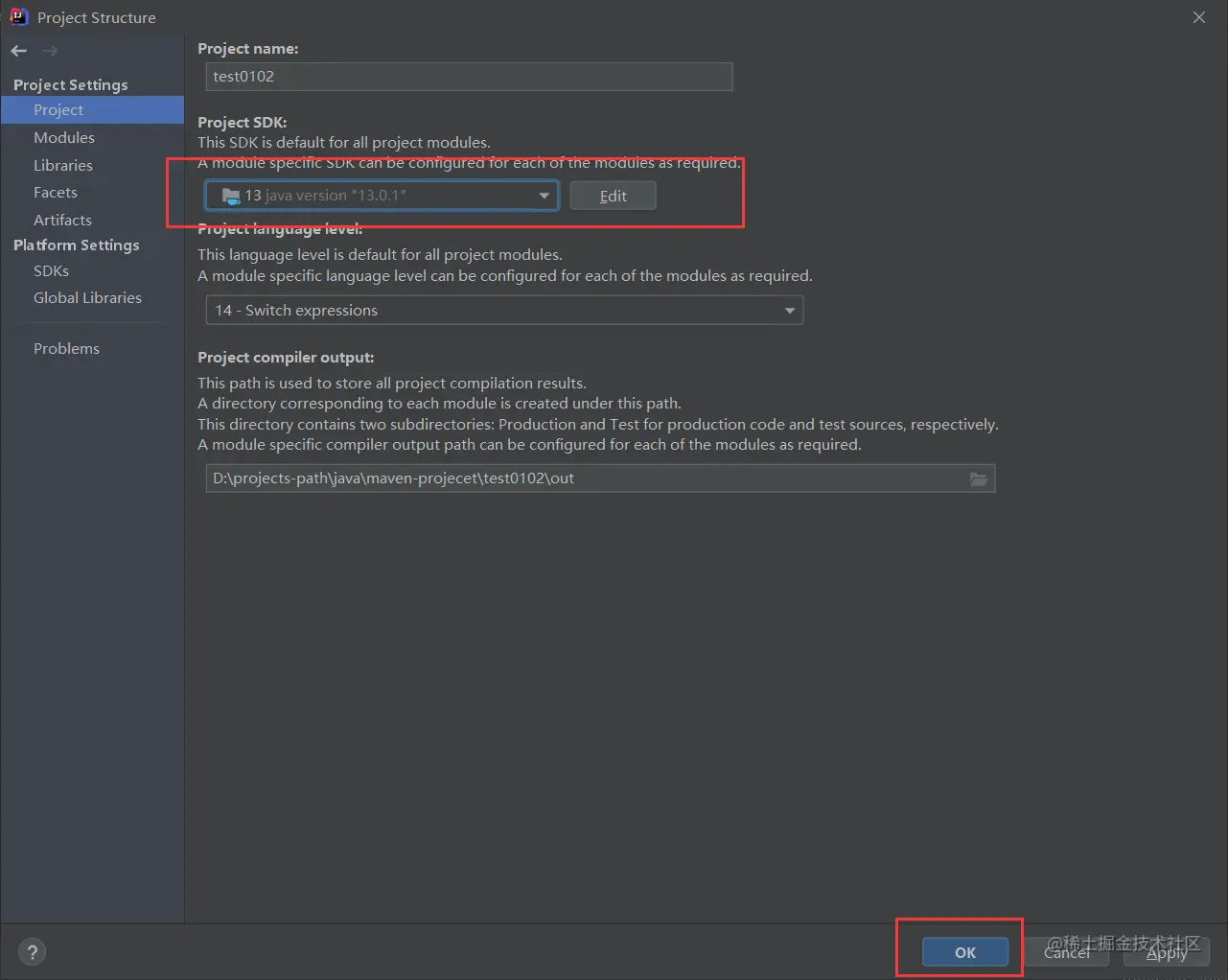Click the OK button
The width and height of the screenshot is (1228, 980).
[x=965, y=952]
